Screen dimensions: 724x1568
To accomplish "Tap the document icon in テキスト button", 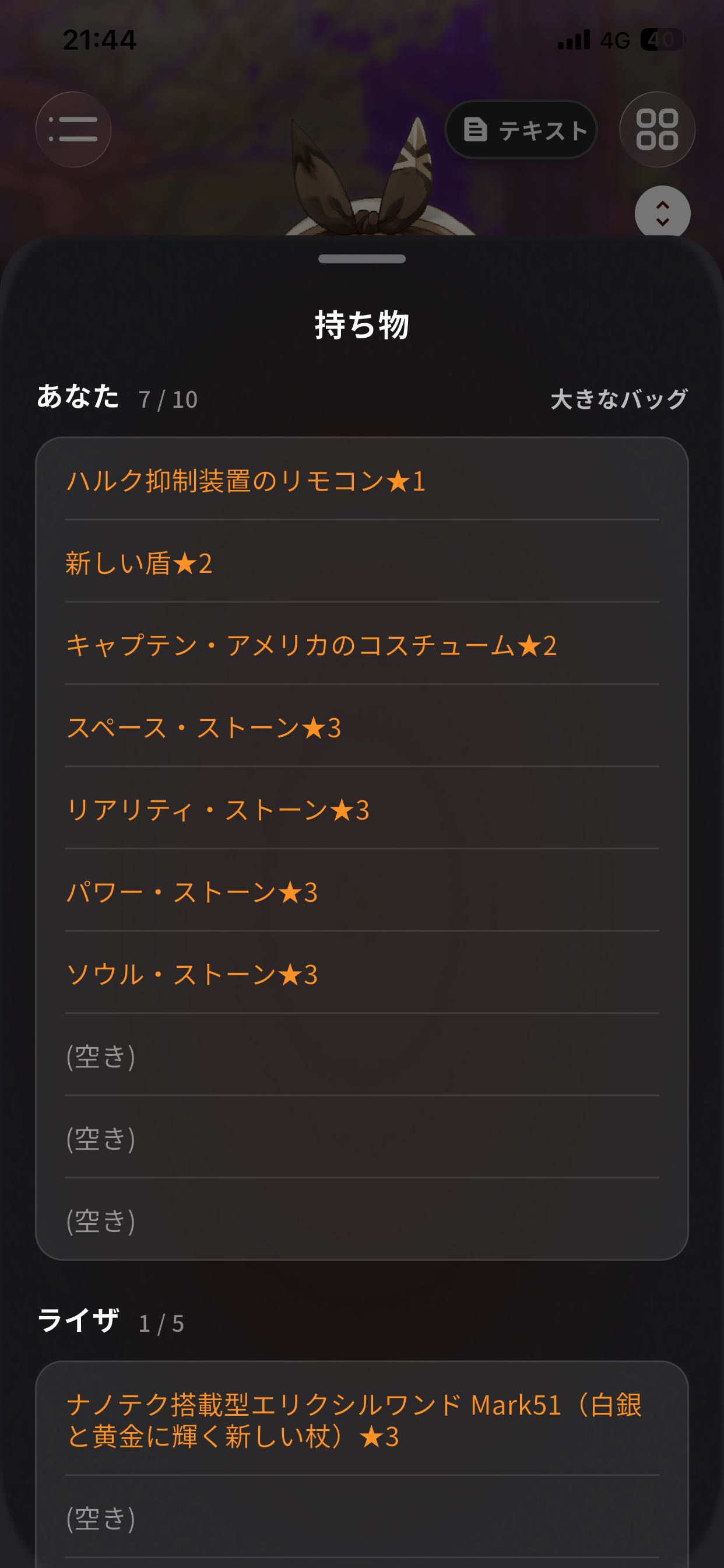I will [475, 129].
